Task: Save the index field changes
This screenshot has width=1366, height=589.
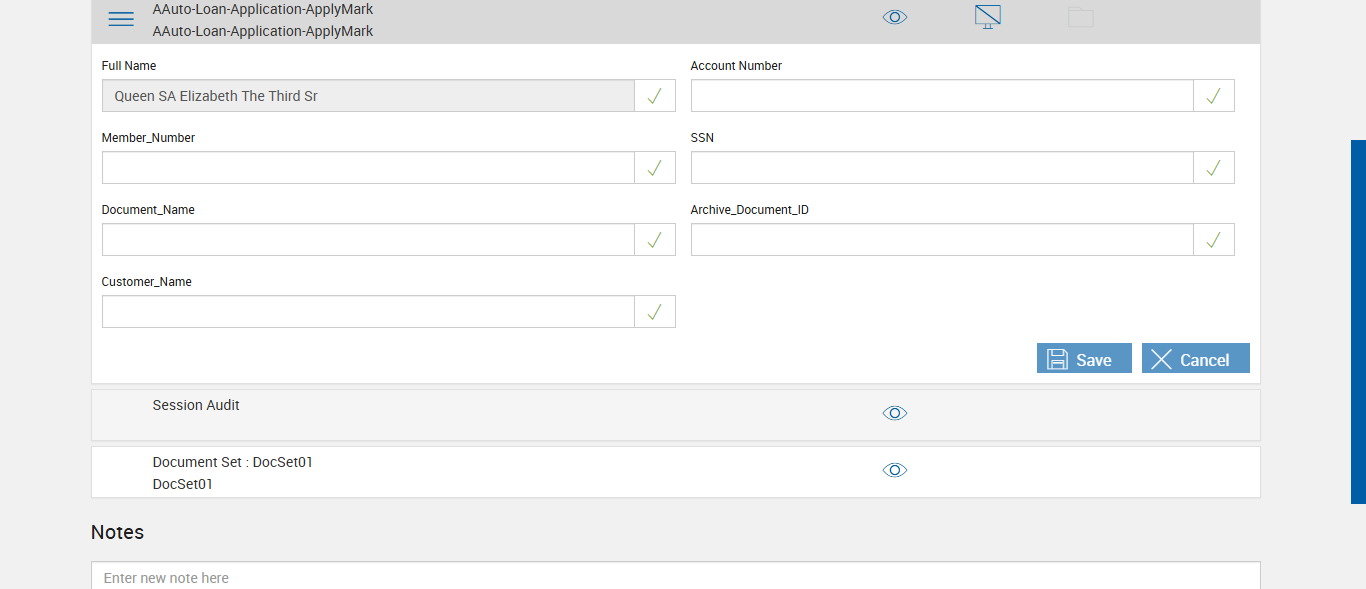Action: point(1084,359)
